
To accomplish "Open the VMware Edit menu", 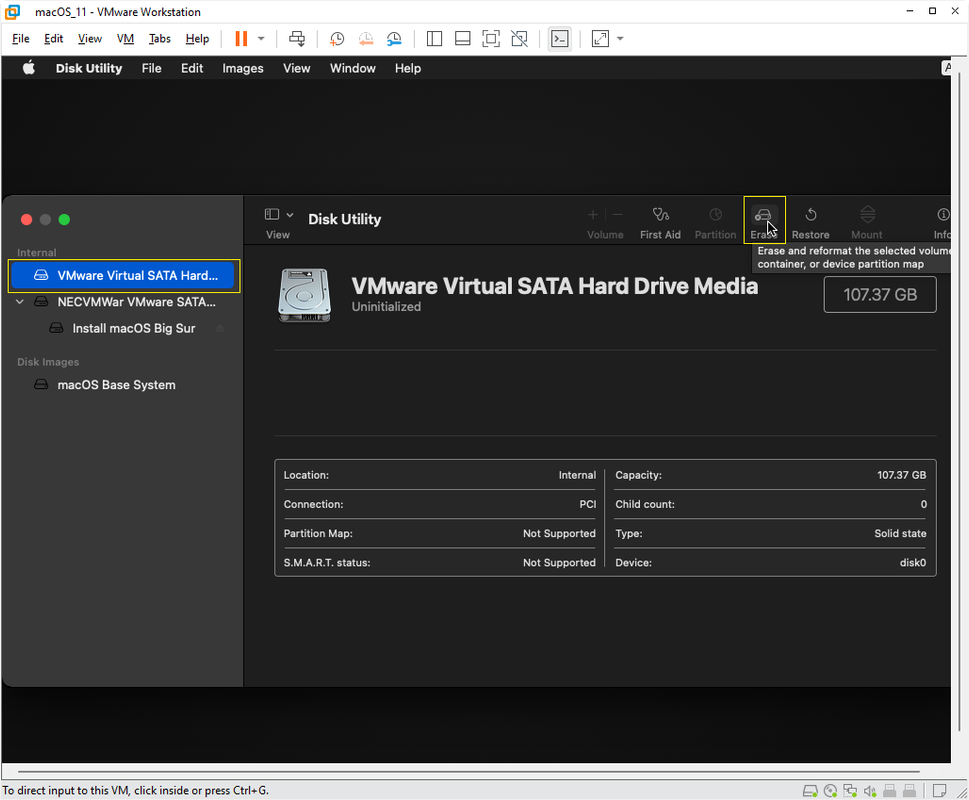I will pyautogui.click(x=54, y=39).
